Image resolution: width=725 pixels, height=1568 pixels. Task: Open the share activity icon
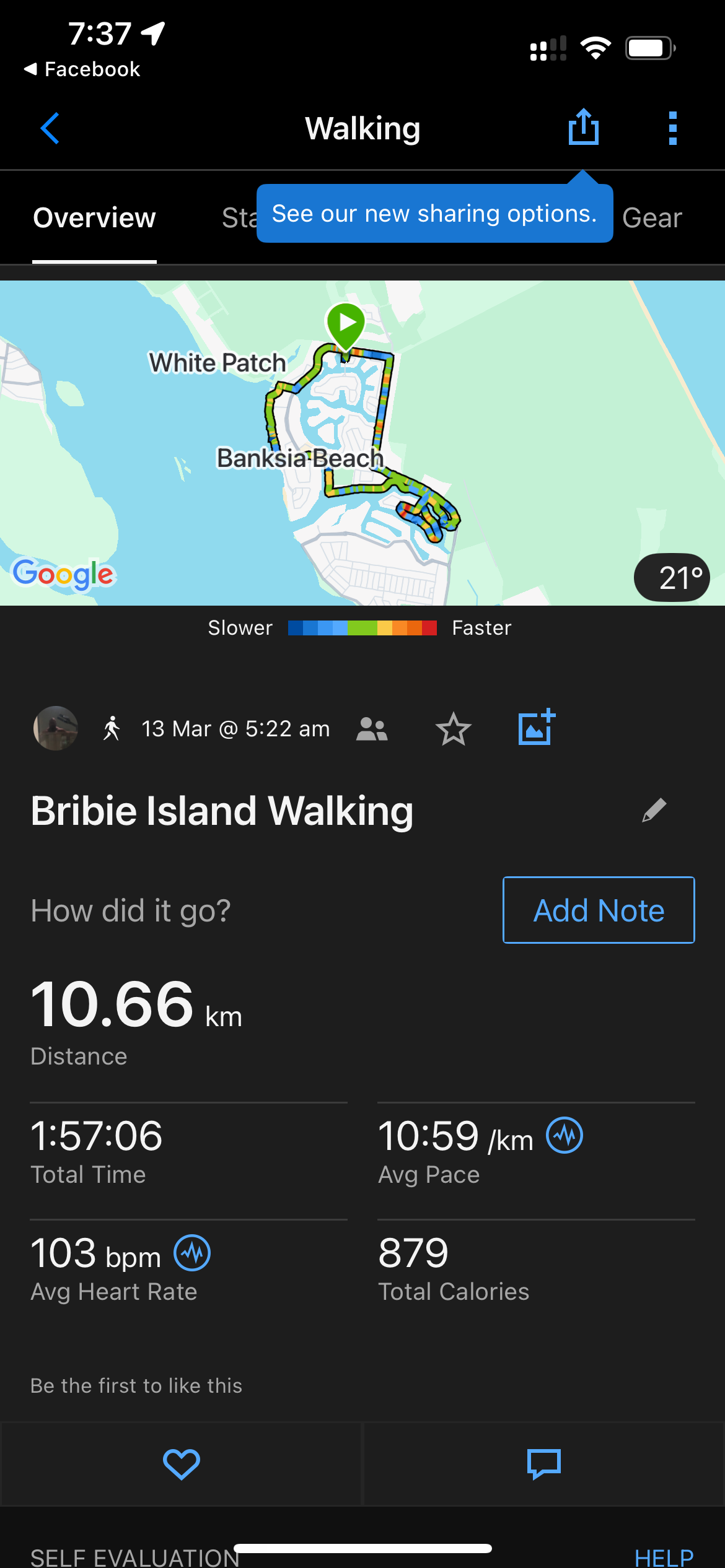[583, 127]
